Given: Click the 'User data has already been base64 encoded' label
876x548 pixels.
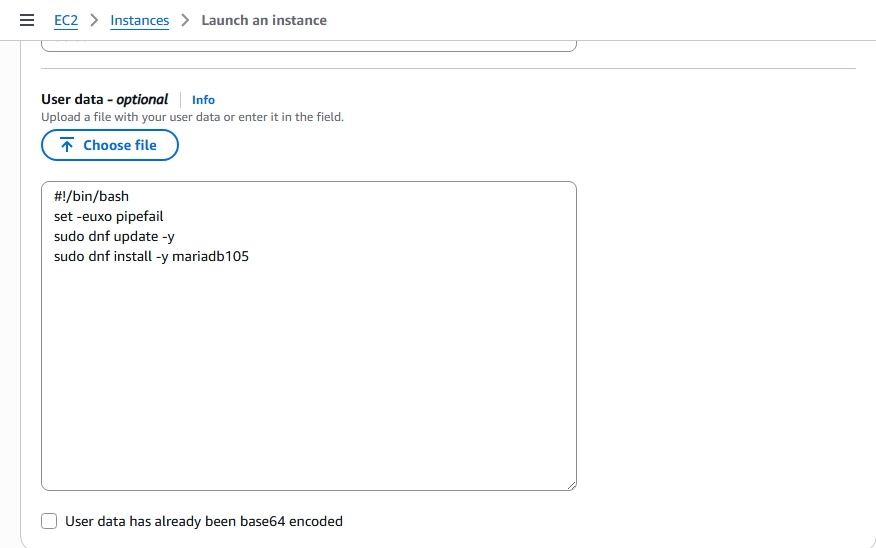Looking at the screenshot, I should pyautogui.click(x=204, y=521).
